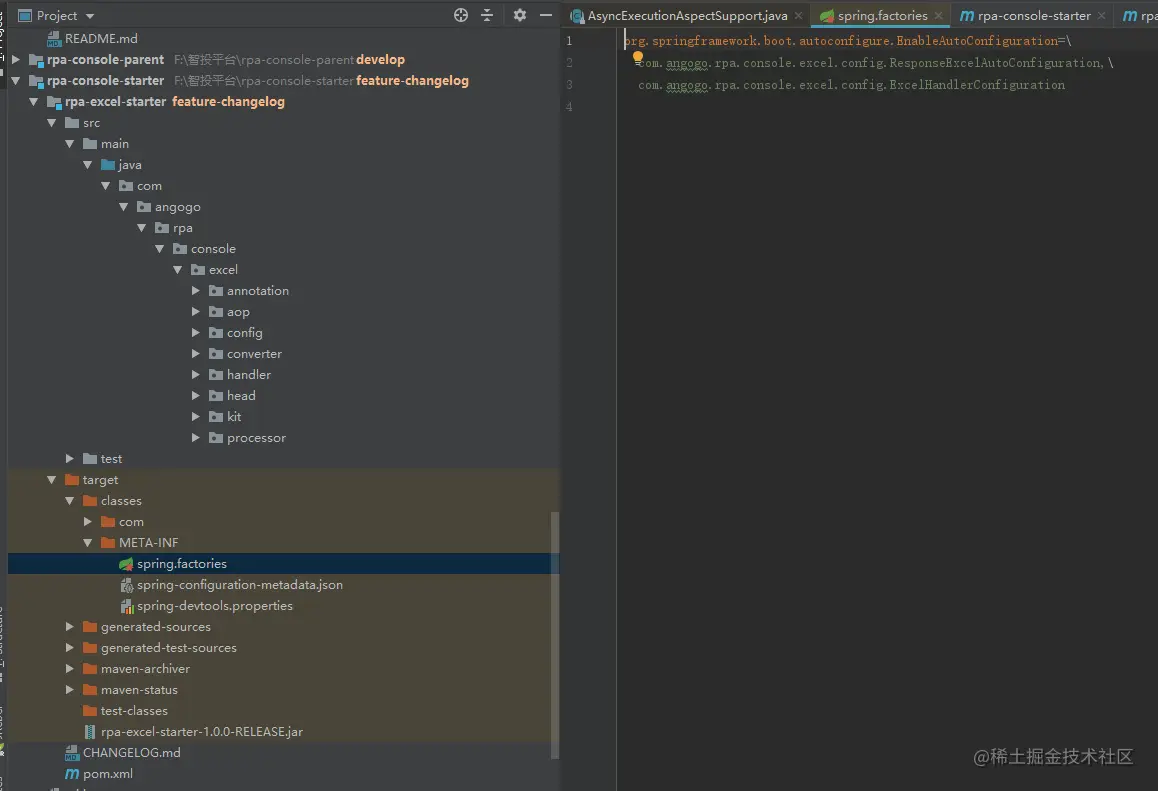This screenshot has width=1158, height=791.
Task: Click the yellow intention lightbulb in the editor
Action: [638, 57]
